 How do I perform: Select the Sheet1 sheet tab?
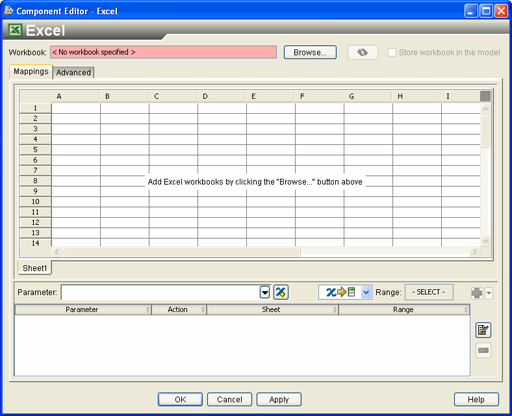(35, 268)
